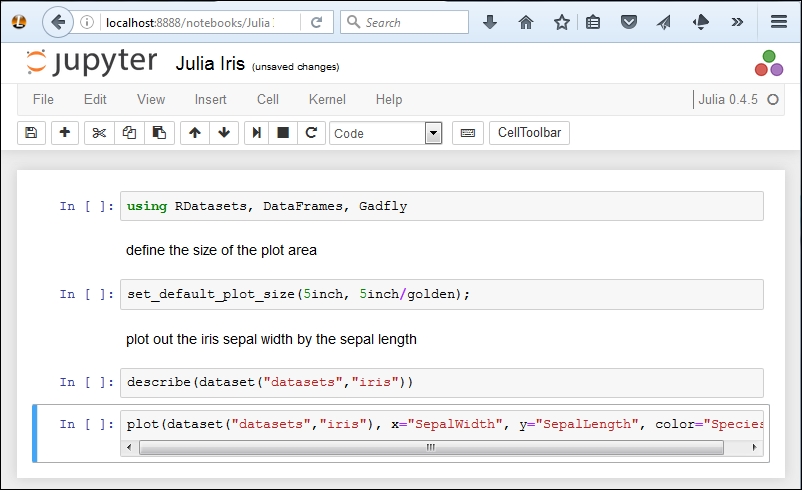Run the current cell icon
The height and width of the screenshot is (490, 802).
[x=257, y=133]
